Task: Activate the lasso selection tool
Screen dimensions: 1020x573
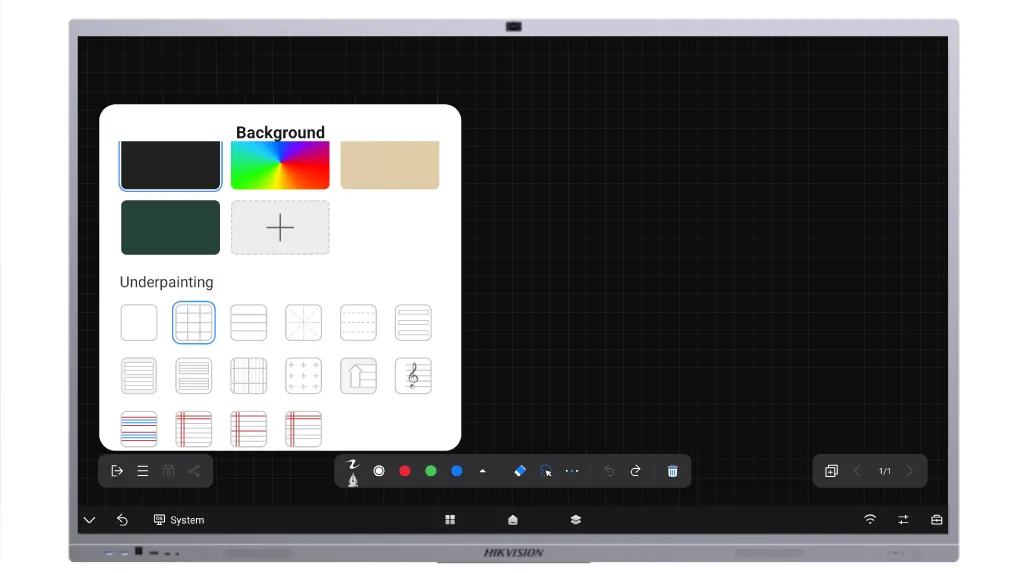Action: (546, 471)
